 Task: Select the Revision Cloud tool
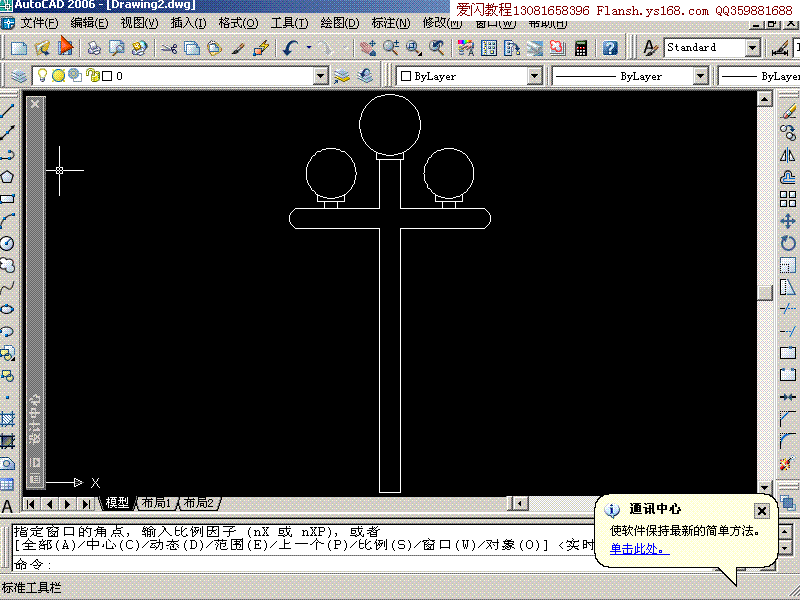coord(7,265)
